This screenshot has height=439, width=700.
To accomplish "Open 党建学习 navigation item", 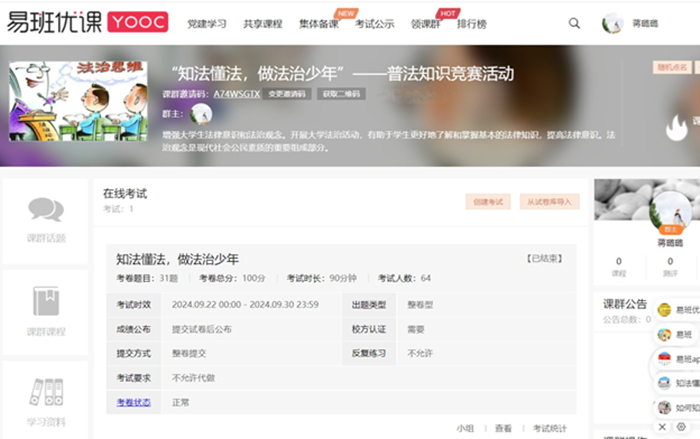I will pyautogui.click(x=207, y=23).
